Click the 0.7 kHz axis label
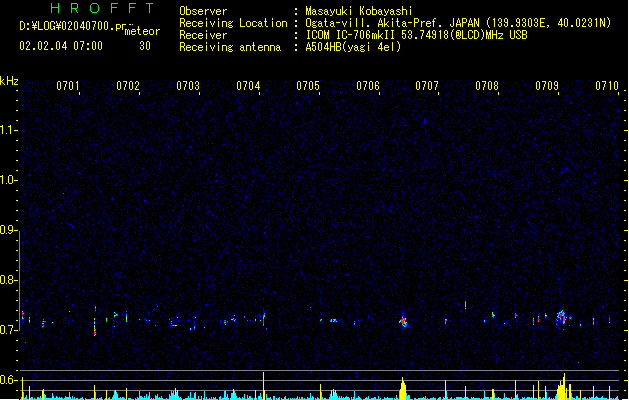 (x=9, y=330)
